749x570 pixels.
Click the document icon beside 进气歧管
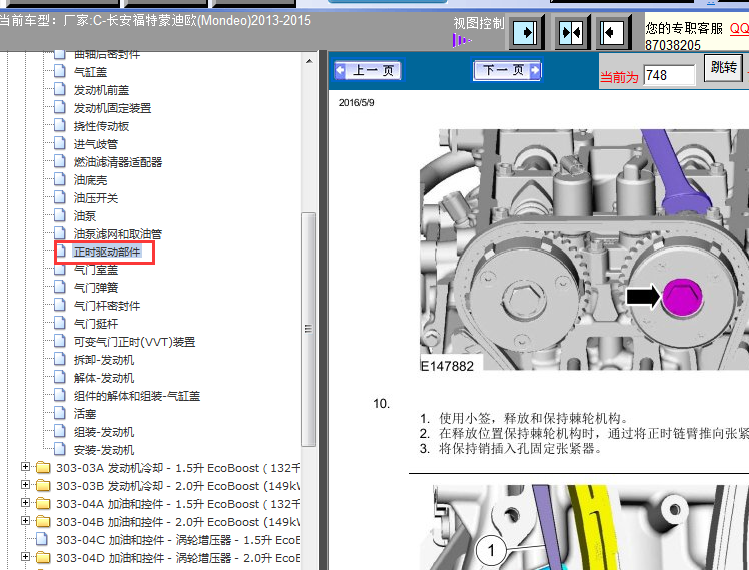point(60,143)
